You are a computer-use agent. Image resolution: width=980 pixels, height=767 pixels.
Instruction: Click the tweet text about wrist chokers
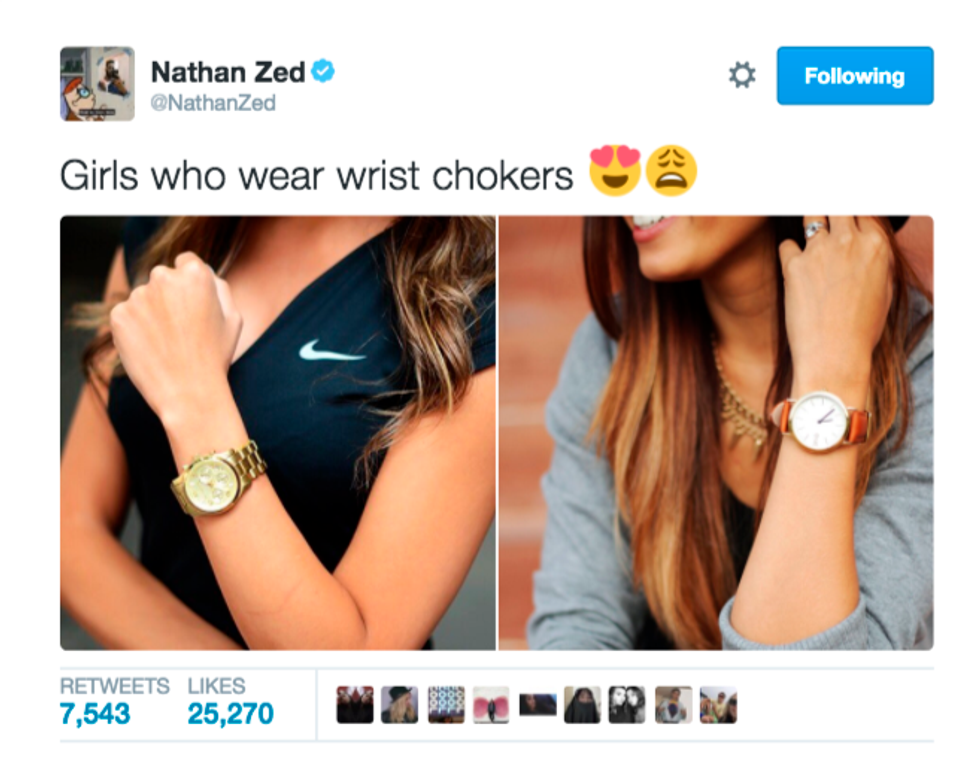tap(316, 176)
